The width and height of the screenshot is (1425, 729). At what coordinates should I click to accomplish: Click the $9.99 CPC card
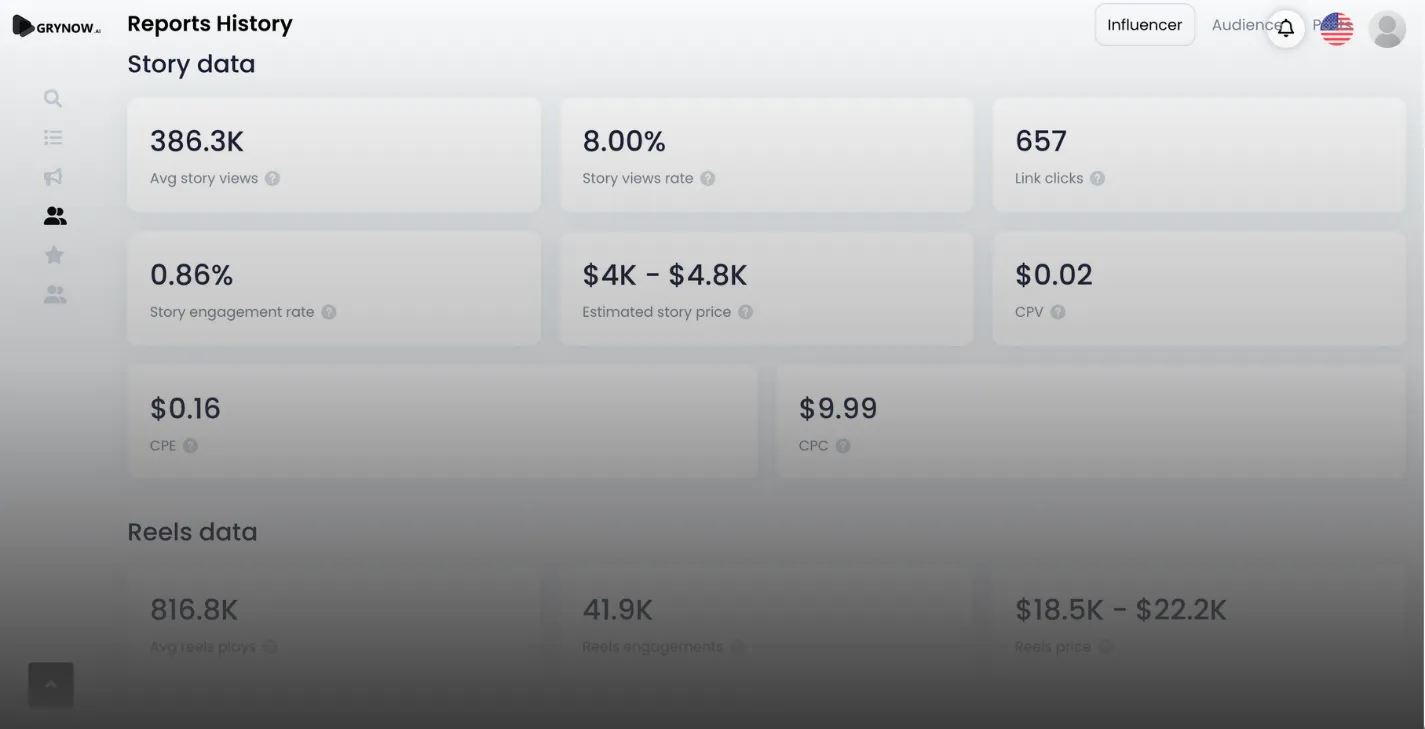[x=1090, y=421]
